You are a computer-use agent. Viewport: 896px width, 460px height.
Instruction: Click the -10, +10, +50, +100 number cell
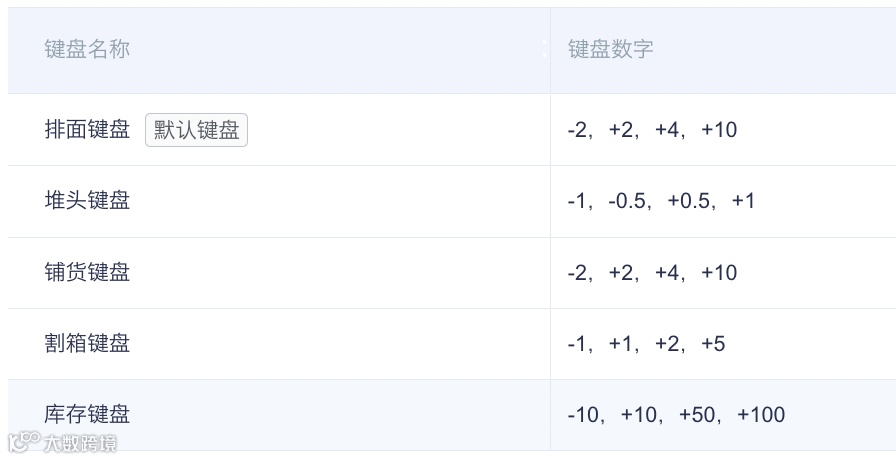coord(676,414)
